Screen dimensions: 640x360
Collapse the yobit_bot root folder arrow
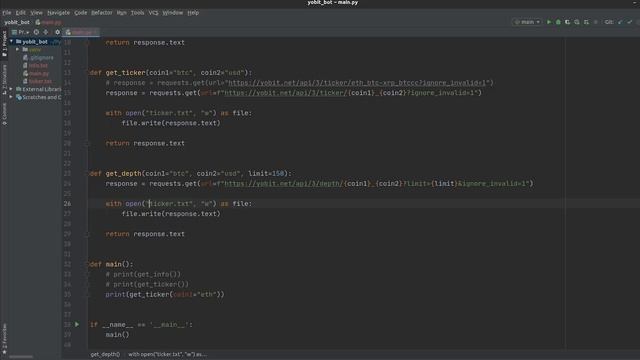11,42
